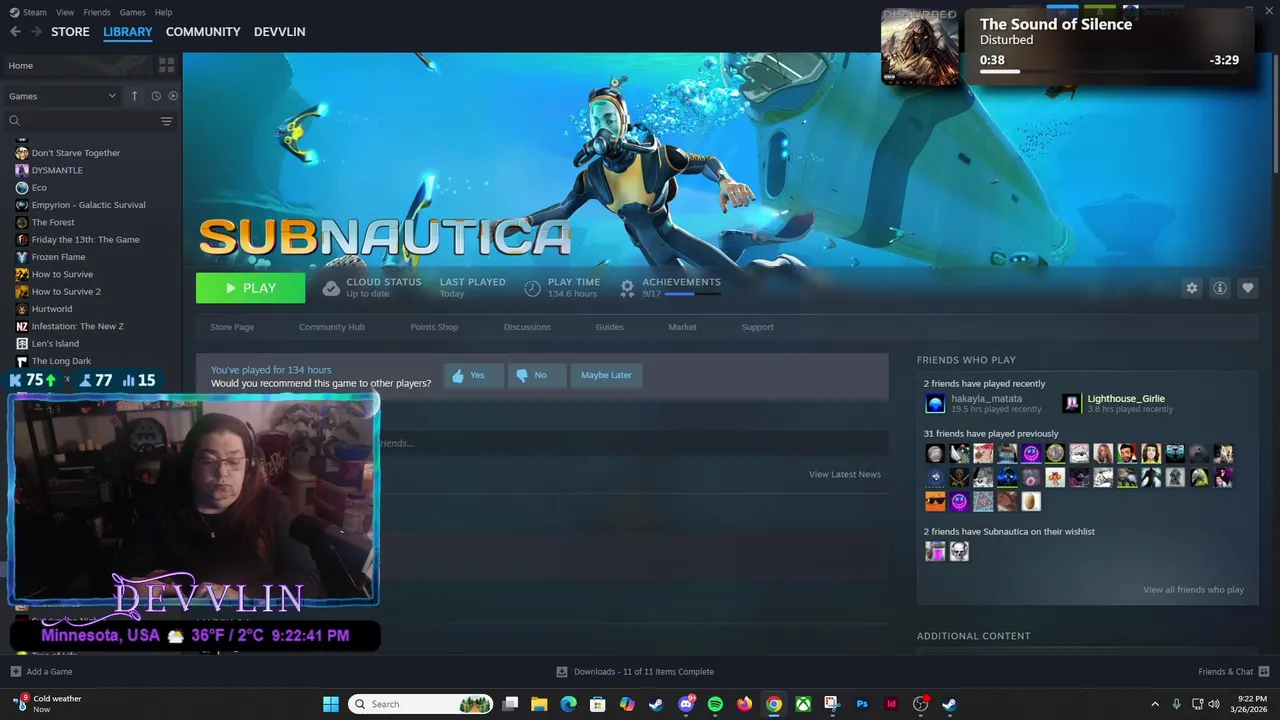Open Photoshop from the taskbar

(862, 704)
